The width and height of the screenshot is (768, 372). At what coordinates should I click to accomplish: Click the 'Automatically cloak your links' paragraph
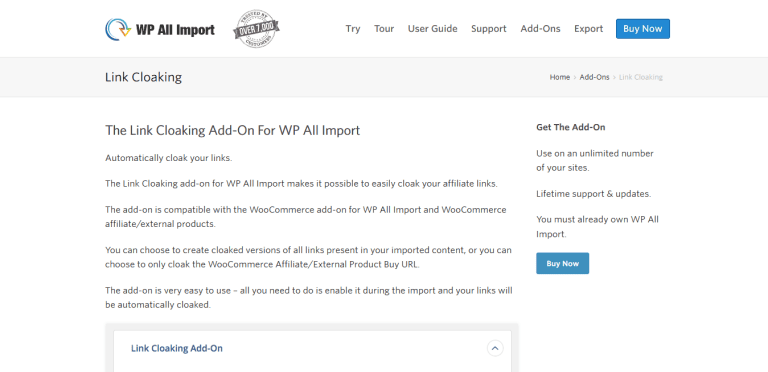(x=168, y=158)
